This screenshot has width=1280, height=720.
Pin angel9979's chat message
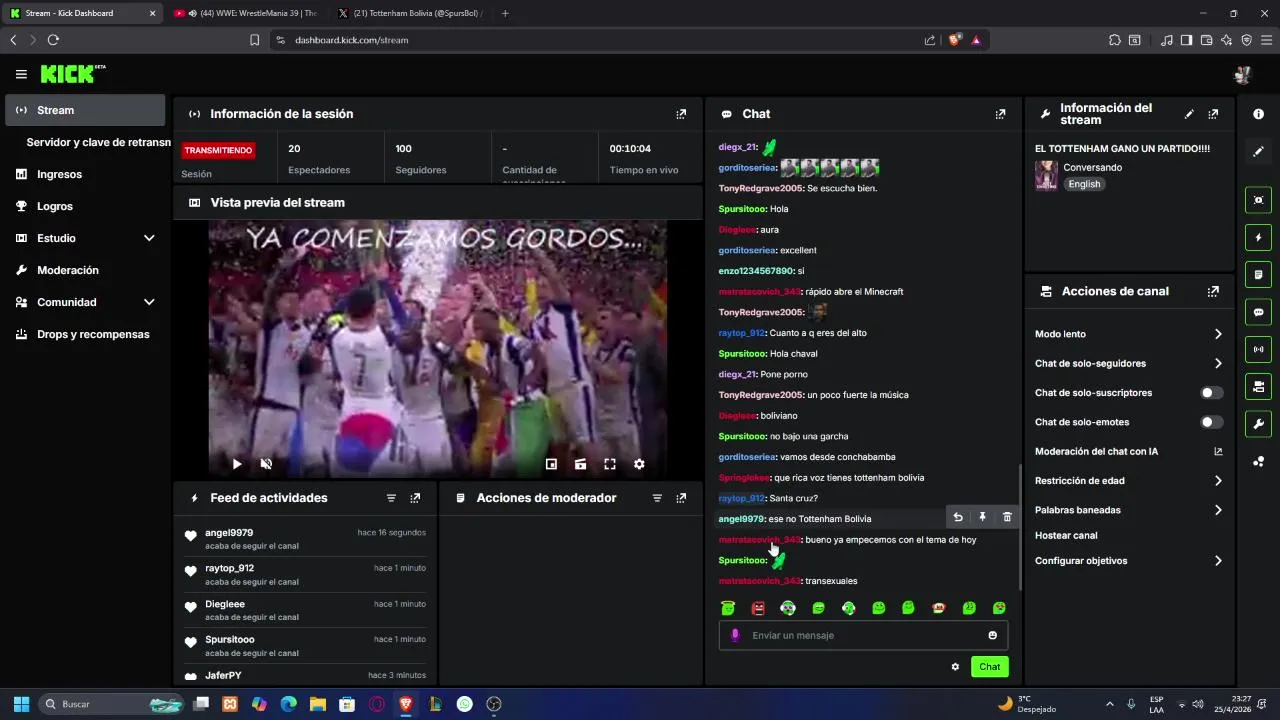pyautogui.click(x=982, y=517)
